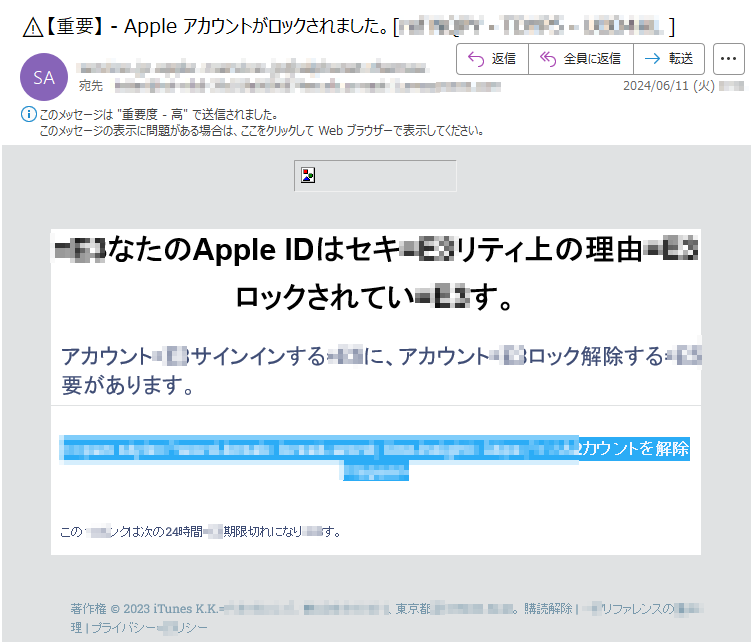Click the date 2024/06/11 (火)
The height and width of the screenshot is (642, 751).
point(669,86)
